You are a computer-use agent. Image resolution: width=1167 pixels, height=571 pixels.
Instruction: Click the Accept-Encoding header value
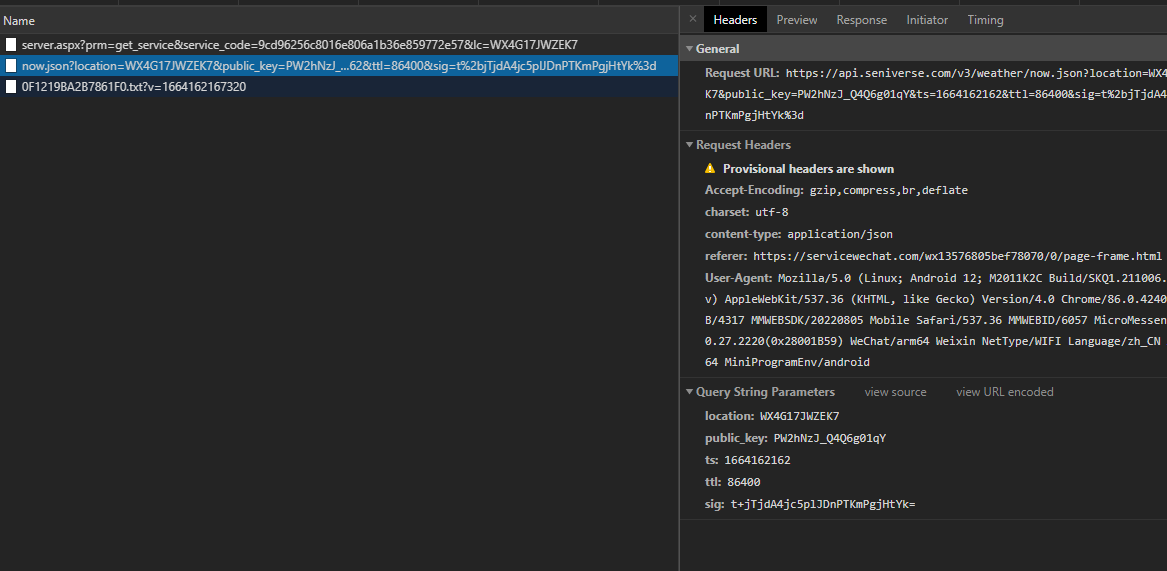coord(889,191)
